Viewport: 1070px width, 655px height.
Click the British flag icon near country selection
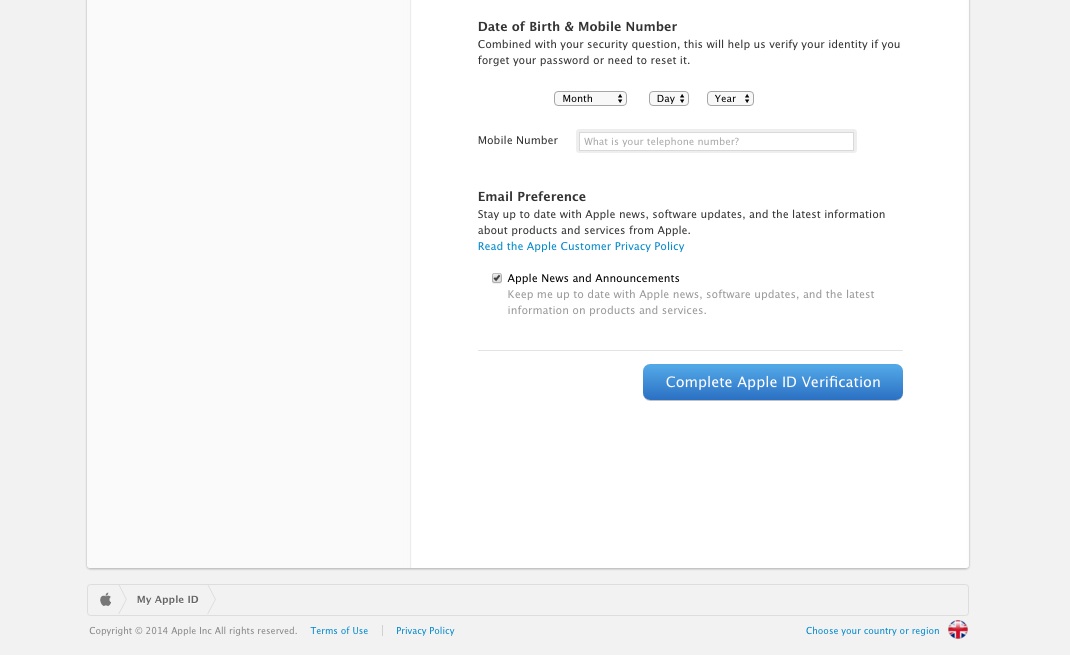[957, 630]
